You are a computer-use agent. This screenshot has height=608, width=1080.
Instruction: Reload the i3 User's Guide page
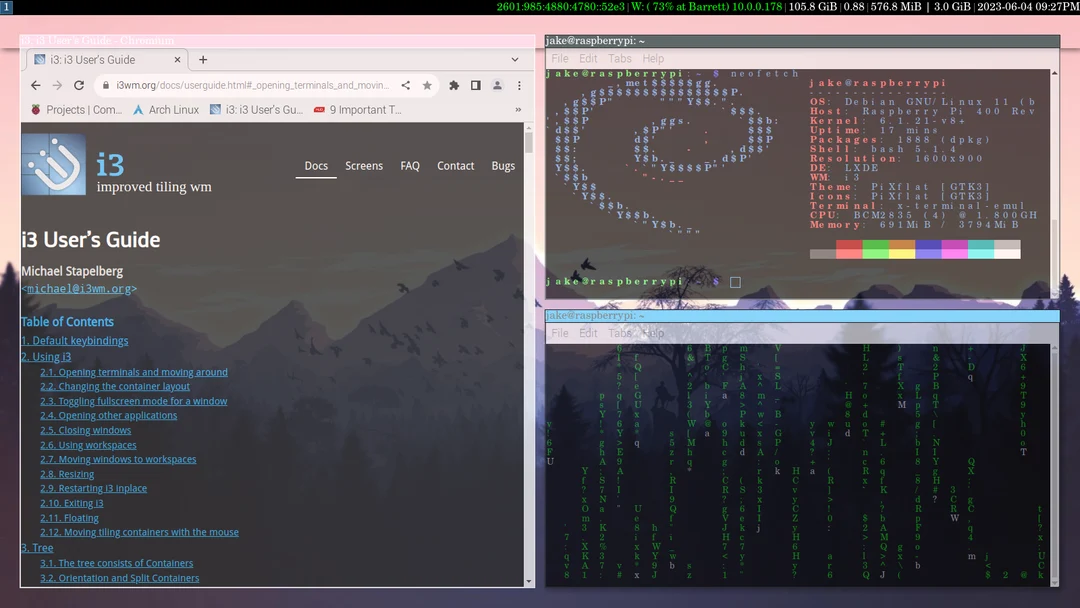(x=79, y=85)
